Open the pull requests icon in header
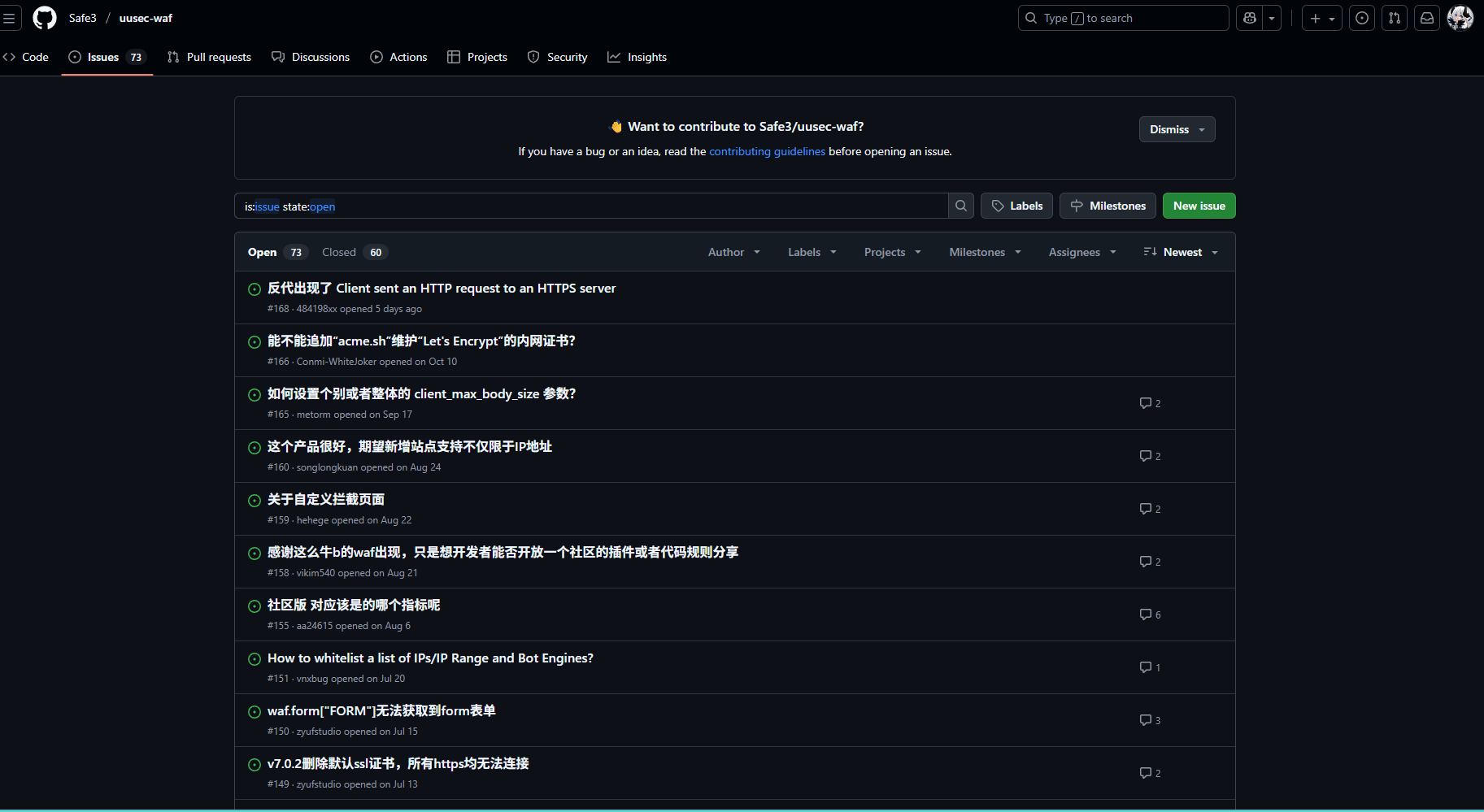 point(1395,18)
